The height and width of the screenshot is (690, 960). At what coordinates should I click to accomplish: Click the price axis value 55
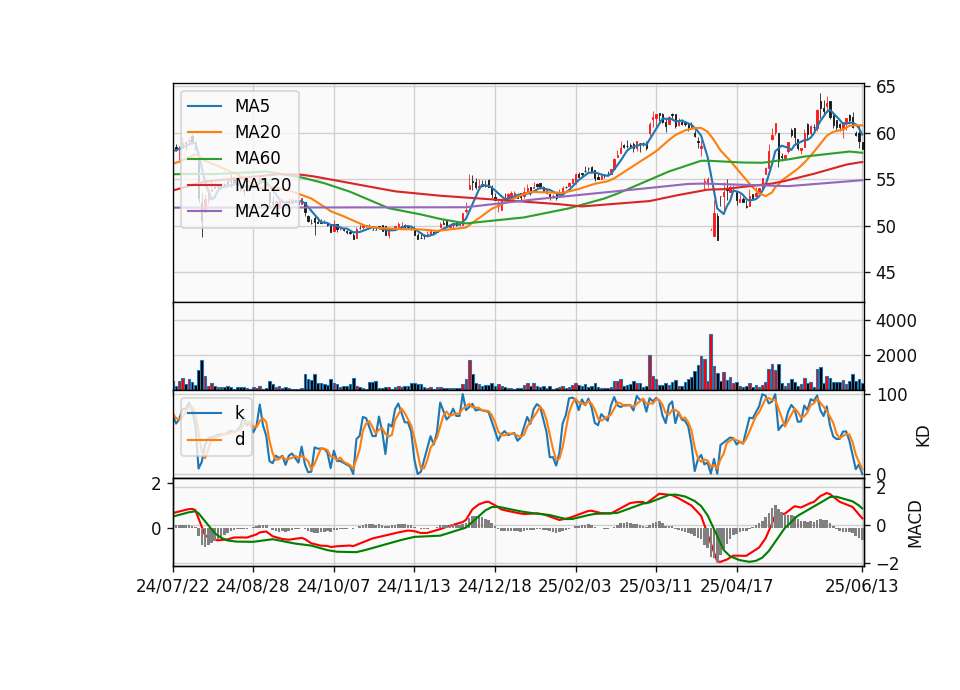885,180
